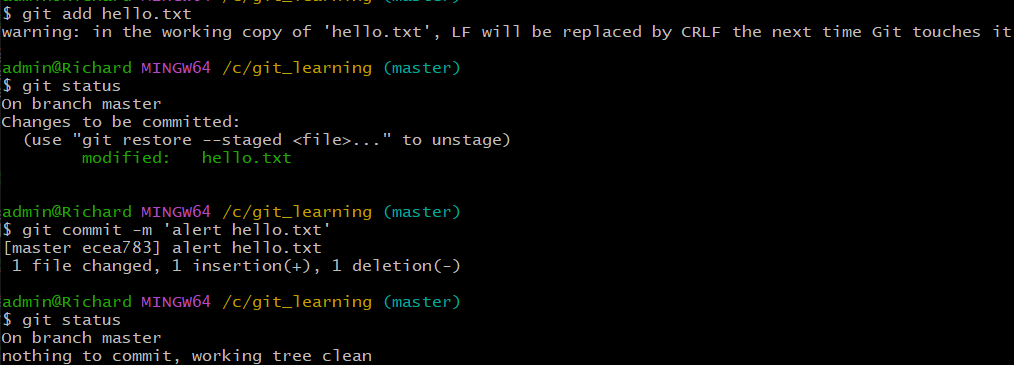1014x365 pixels.
Task: Click the green 'modified:' label
Action: (125, 158)
